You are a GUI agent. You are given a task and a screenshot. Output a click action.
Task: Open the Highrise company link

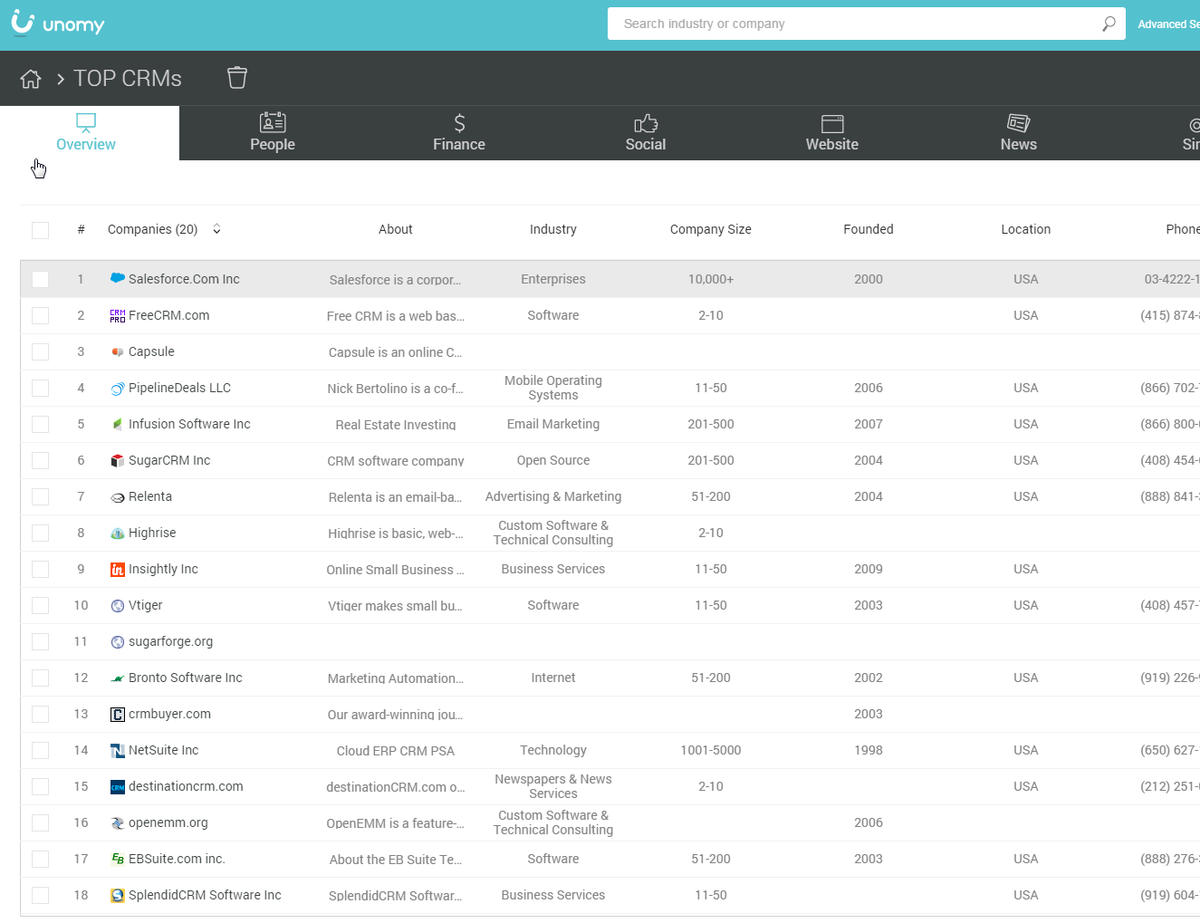[152, 533]
